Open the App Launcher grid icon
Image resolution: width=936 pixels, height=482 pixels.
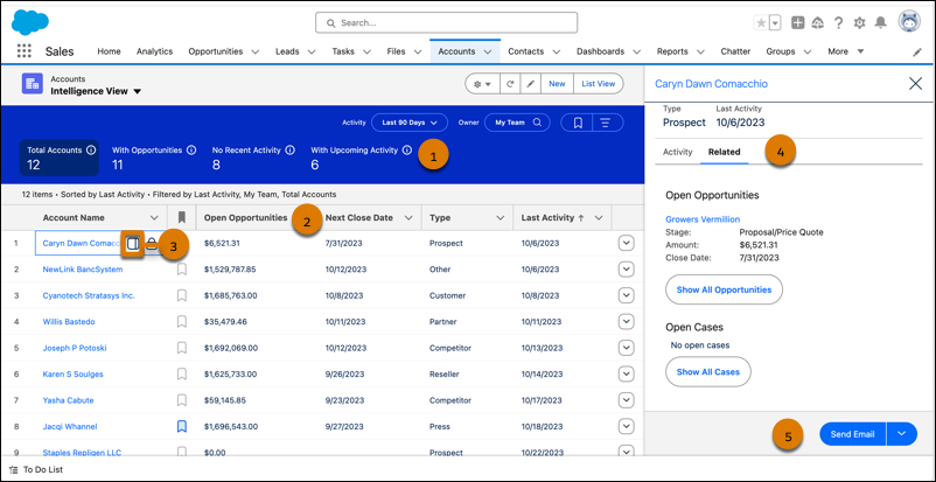(24, 51)
